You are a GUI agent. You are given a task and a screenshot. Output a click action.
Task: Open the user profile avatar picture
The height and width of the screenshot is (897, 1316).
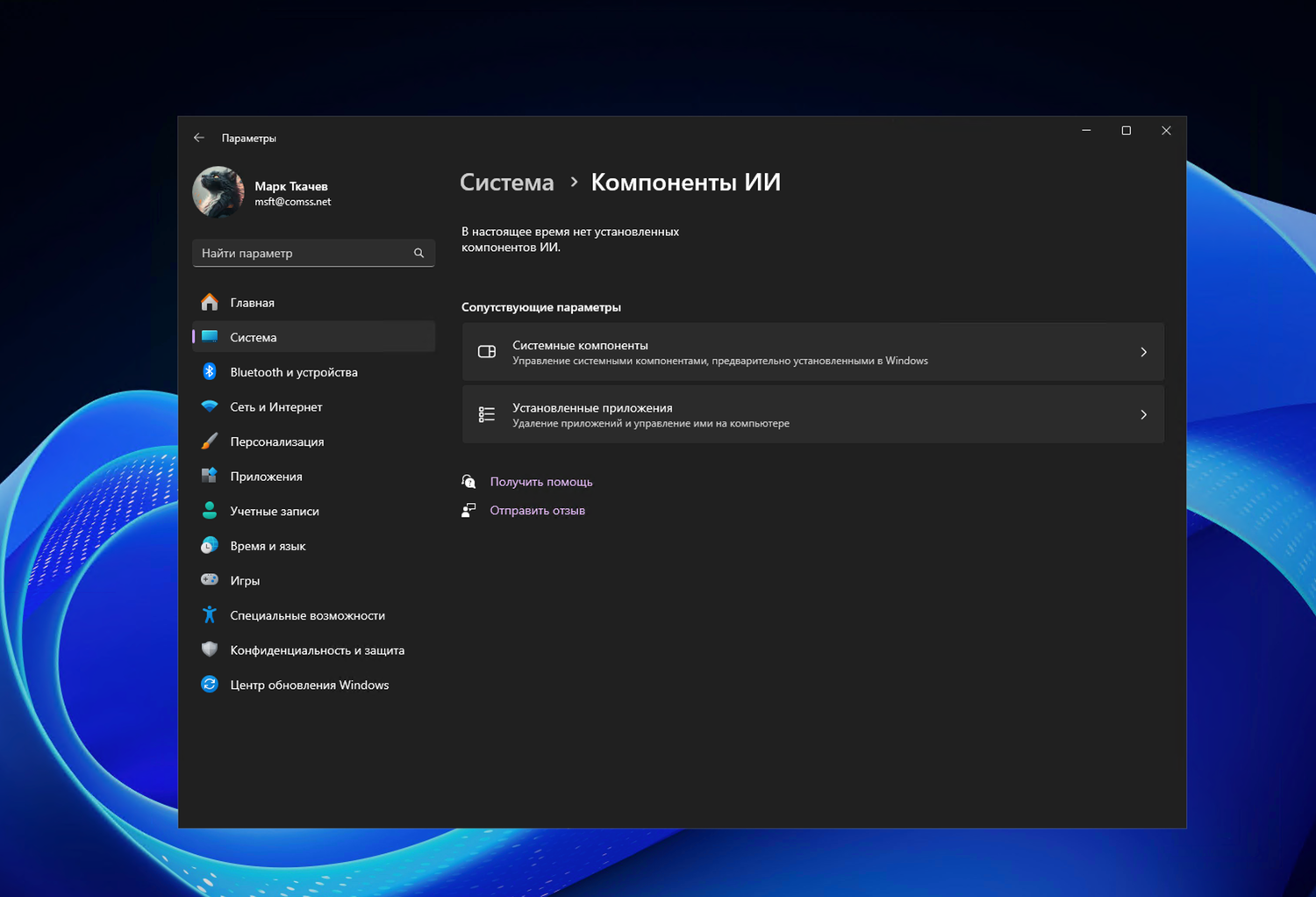click(x=218, y=191)
